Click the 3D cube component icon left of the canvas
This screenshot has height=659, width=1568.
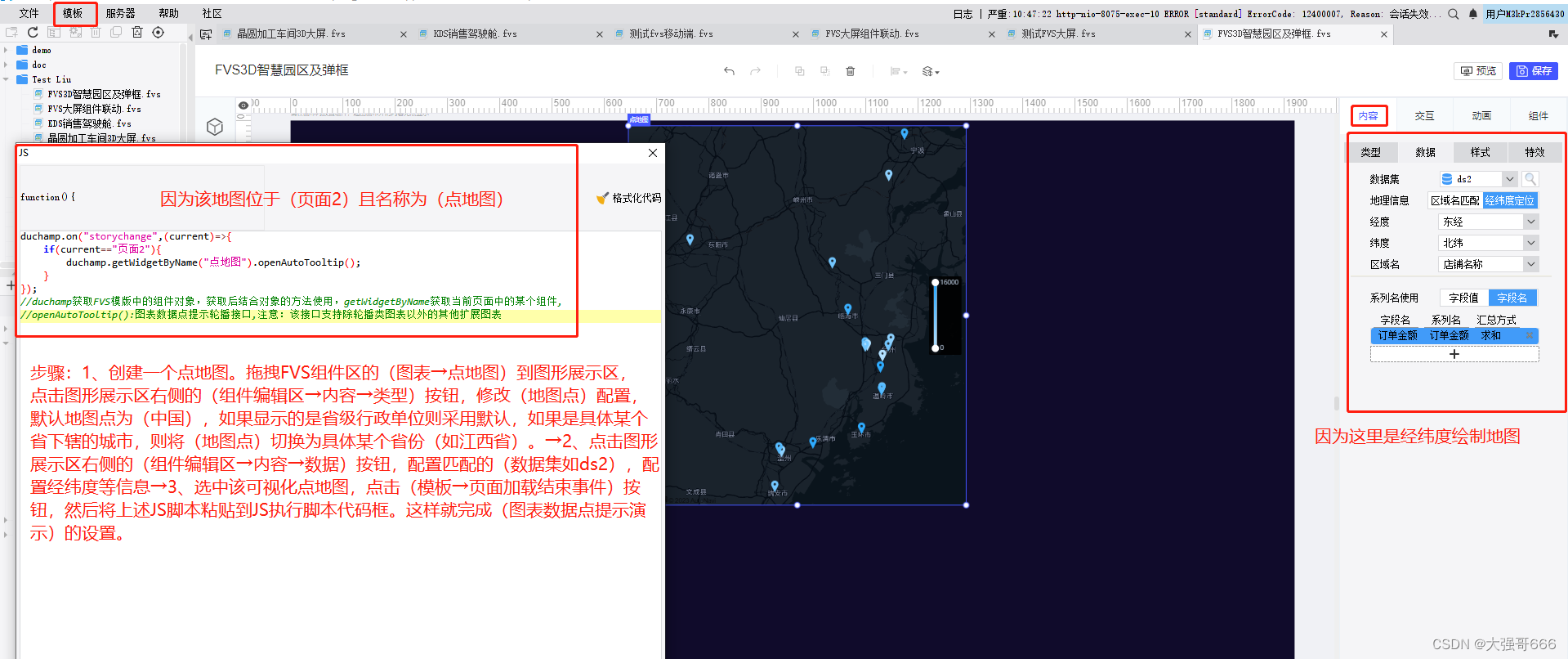pos(215,127)
